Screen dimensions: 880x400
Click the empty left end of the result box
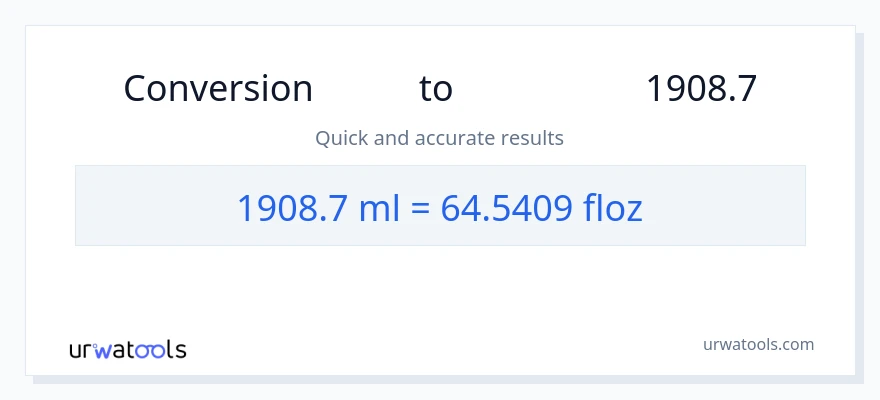coord(130,206)
